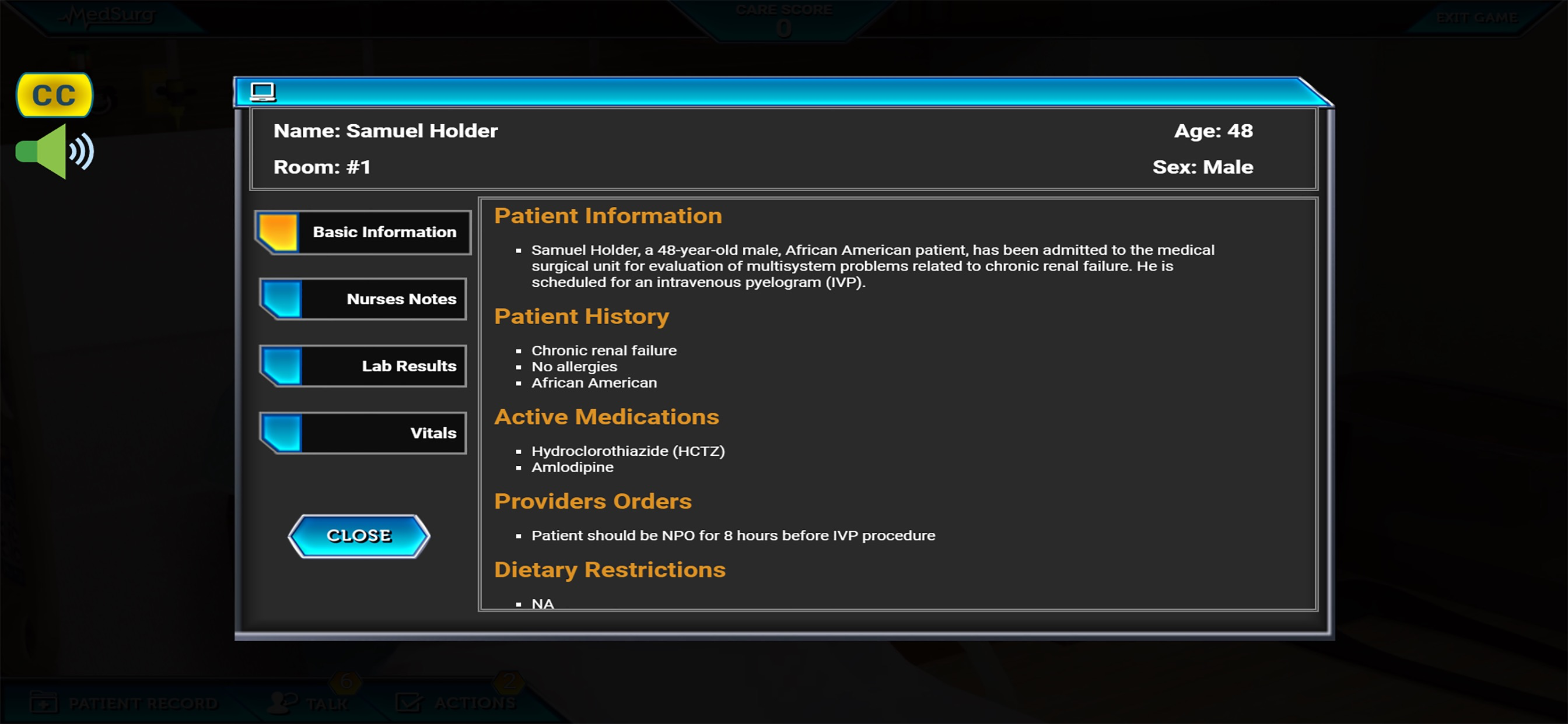Viewport: 1568px width, 724px height.
Task: Click the Room: #1 label
Action: click(x=322, y=167)
